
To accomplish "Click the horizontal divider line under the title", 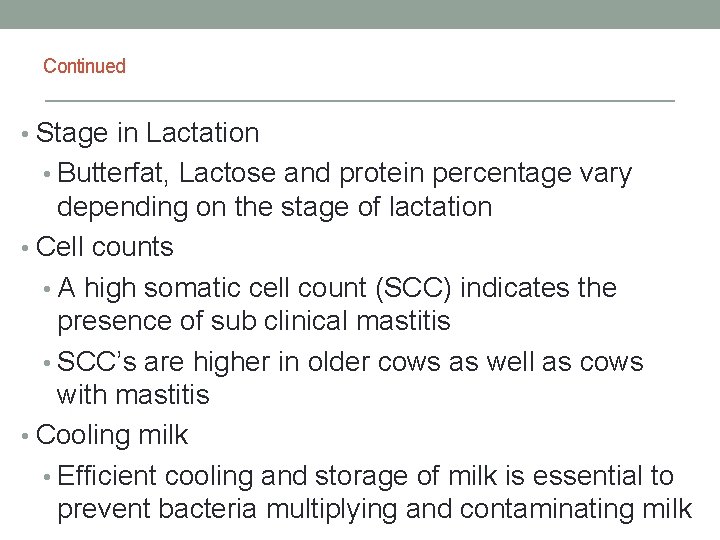I will (x=360, y=101).
